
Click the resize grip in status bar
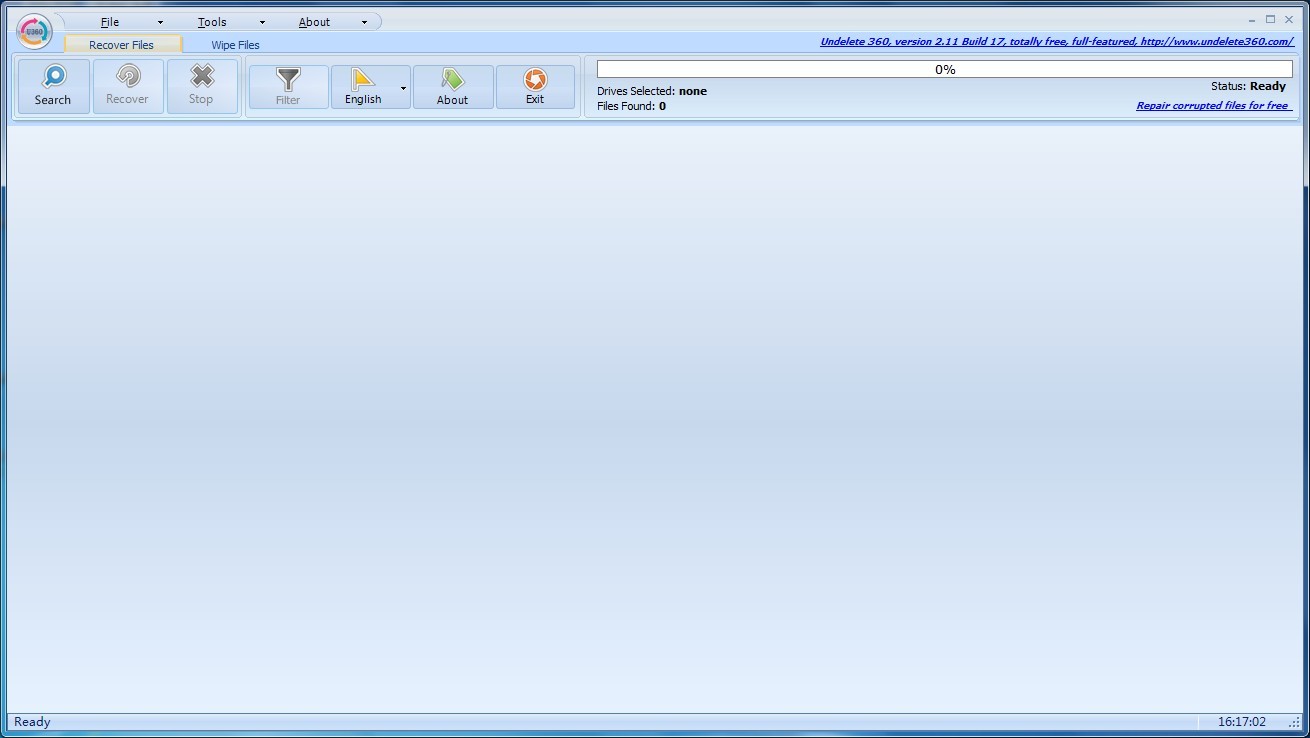(x=1294, y=723)
